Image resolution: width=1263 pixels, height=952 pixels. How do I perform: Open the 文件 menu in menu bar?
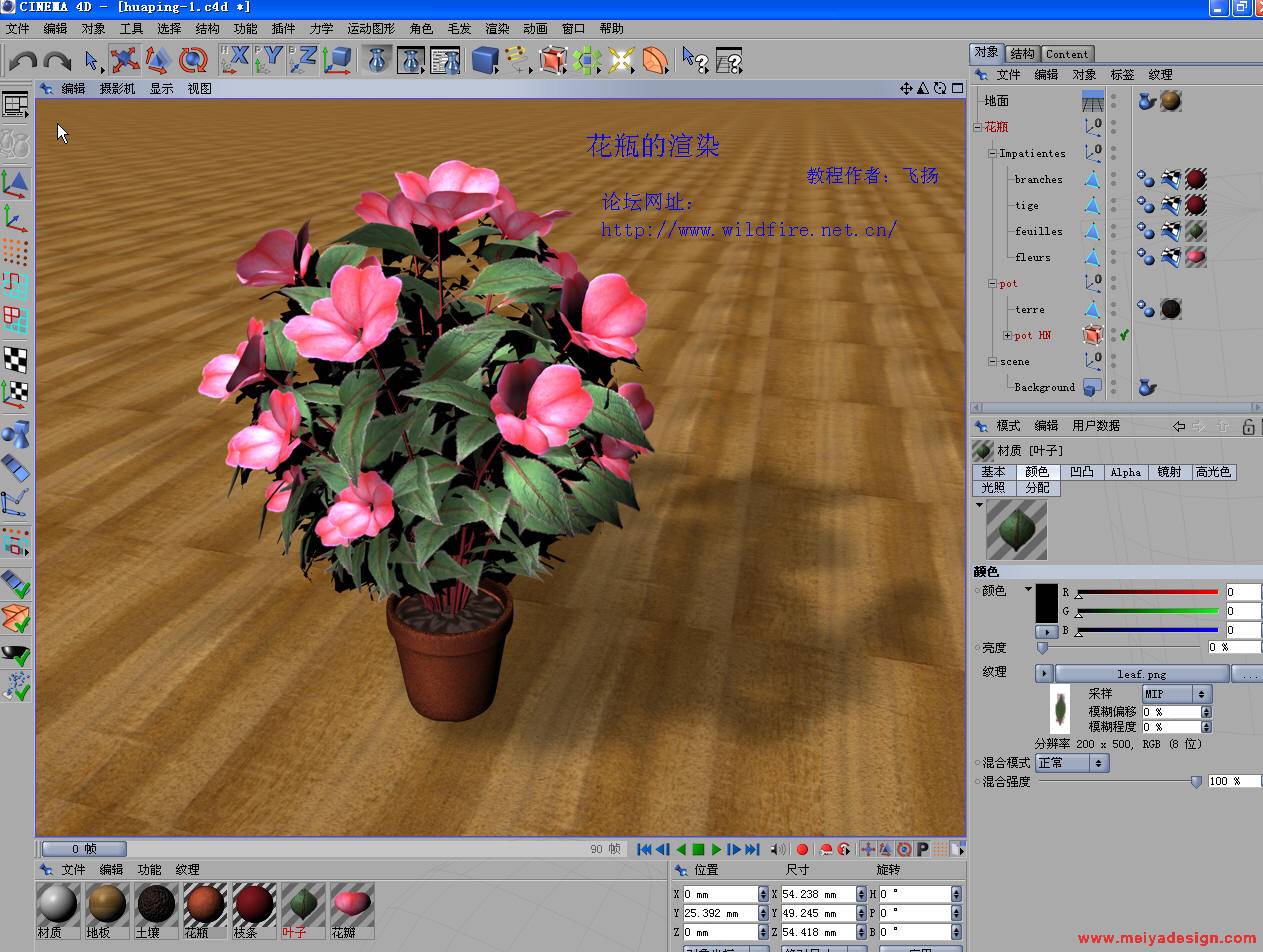pos(18,29)
